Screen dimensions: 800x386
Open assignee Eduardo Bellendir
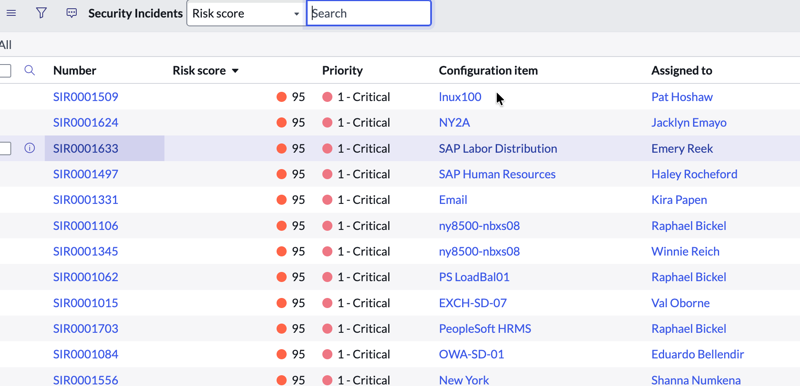pyautogui.click(x=697, y=354)
